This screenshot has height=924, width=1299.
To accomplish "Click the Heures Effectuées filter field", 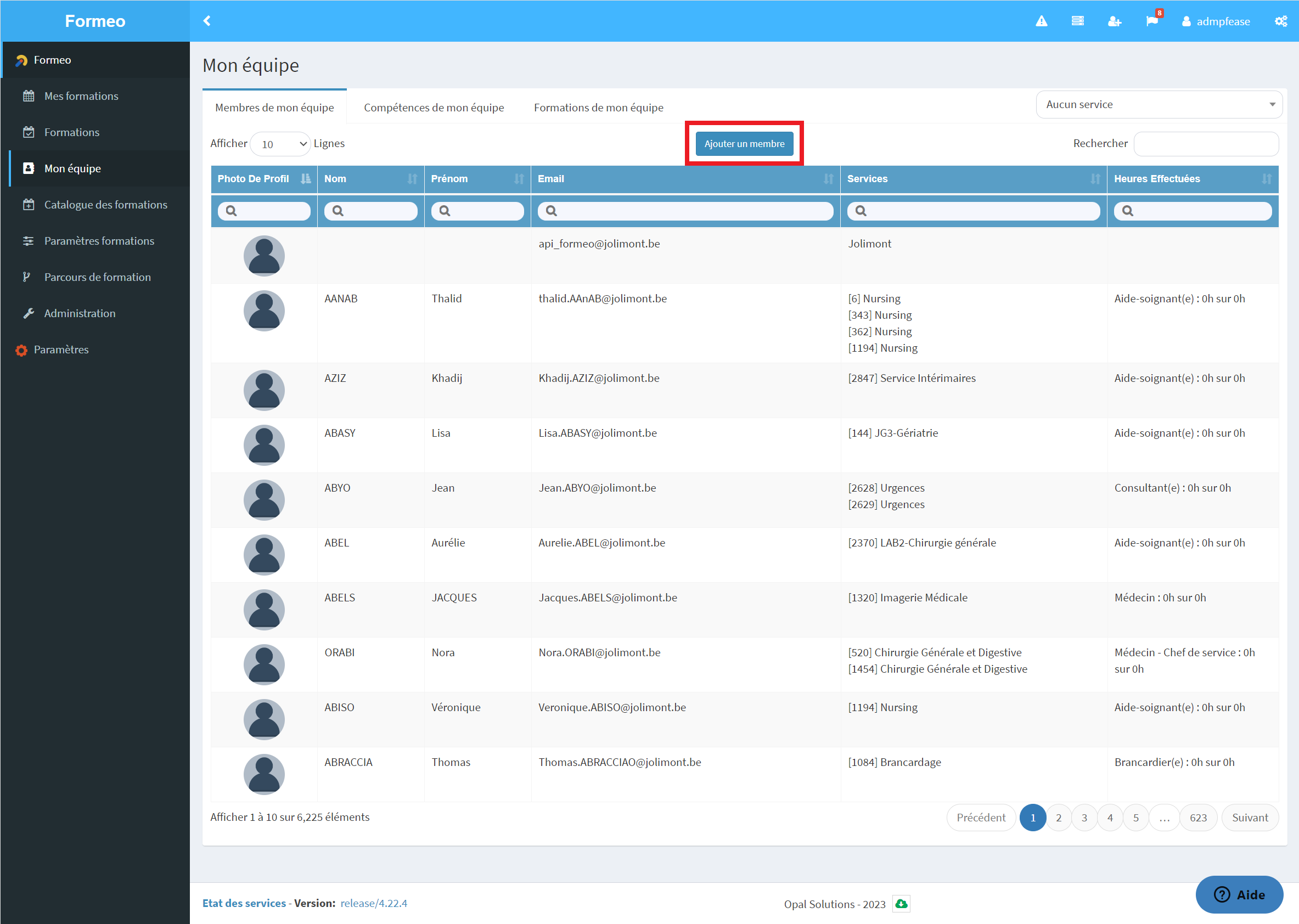I will tap(1193, 211).
